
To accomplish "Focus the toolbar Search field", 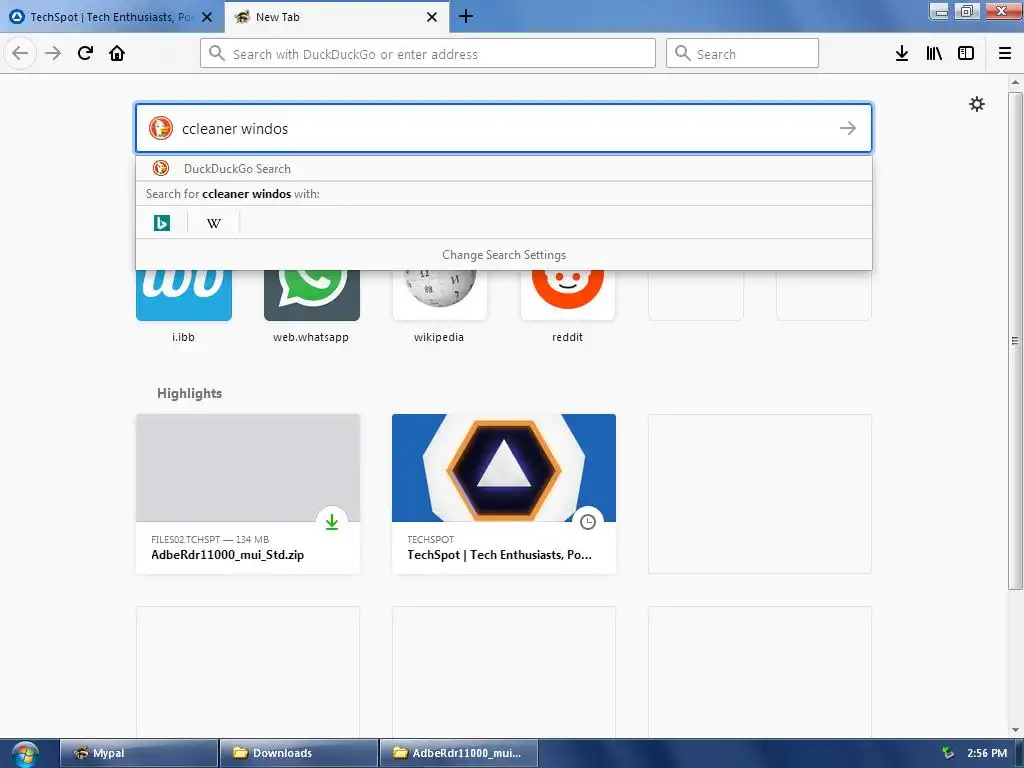I will pyautogui.click(x=743, y=53).
